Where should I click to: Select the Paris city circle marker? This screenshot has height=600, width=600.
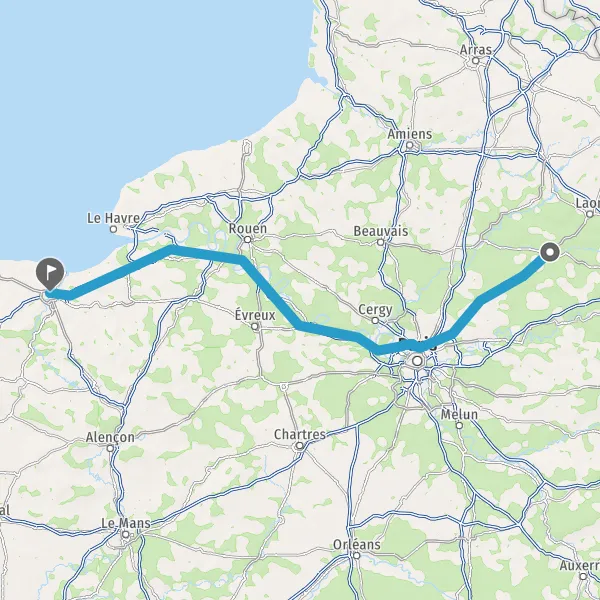click(417, 361)
